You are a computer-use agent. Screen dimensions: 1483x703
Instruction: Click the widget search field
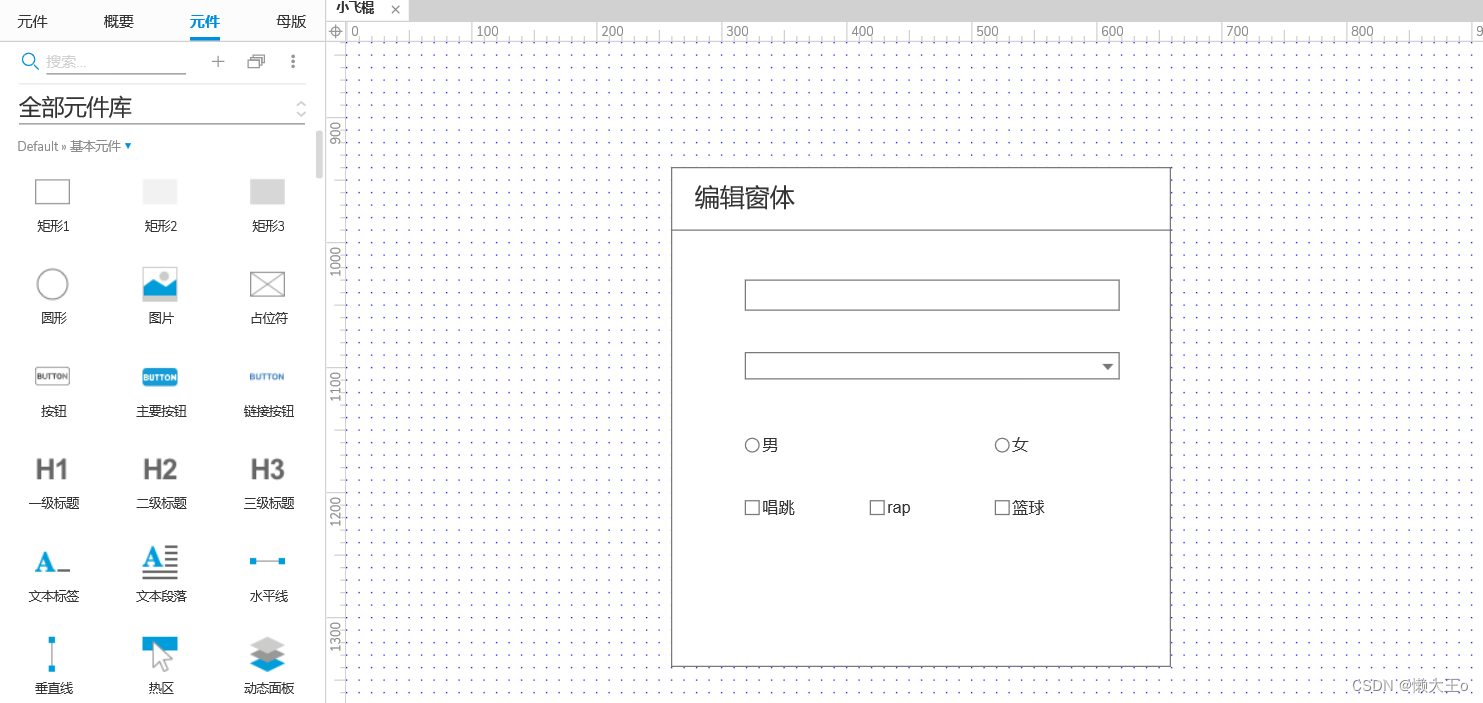coord(115,62)
